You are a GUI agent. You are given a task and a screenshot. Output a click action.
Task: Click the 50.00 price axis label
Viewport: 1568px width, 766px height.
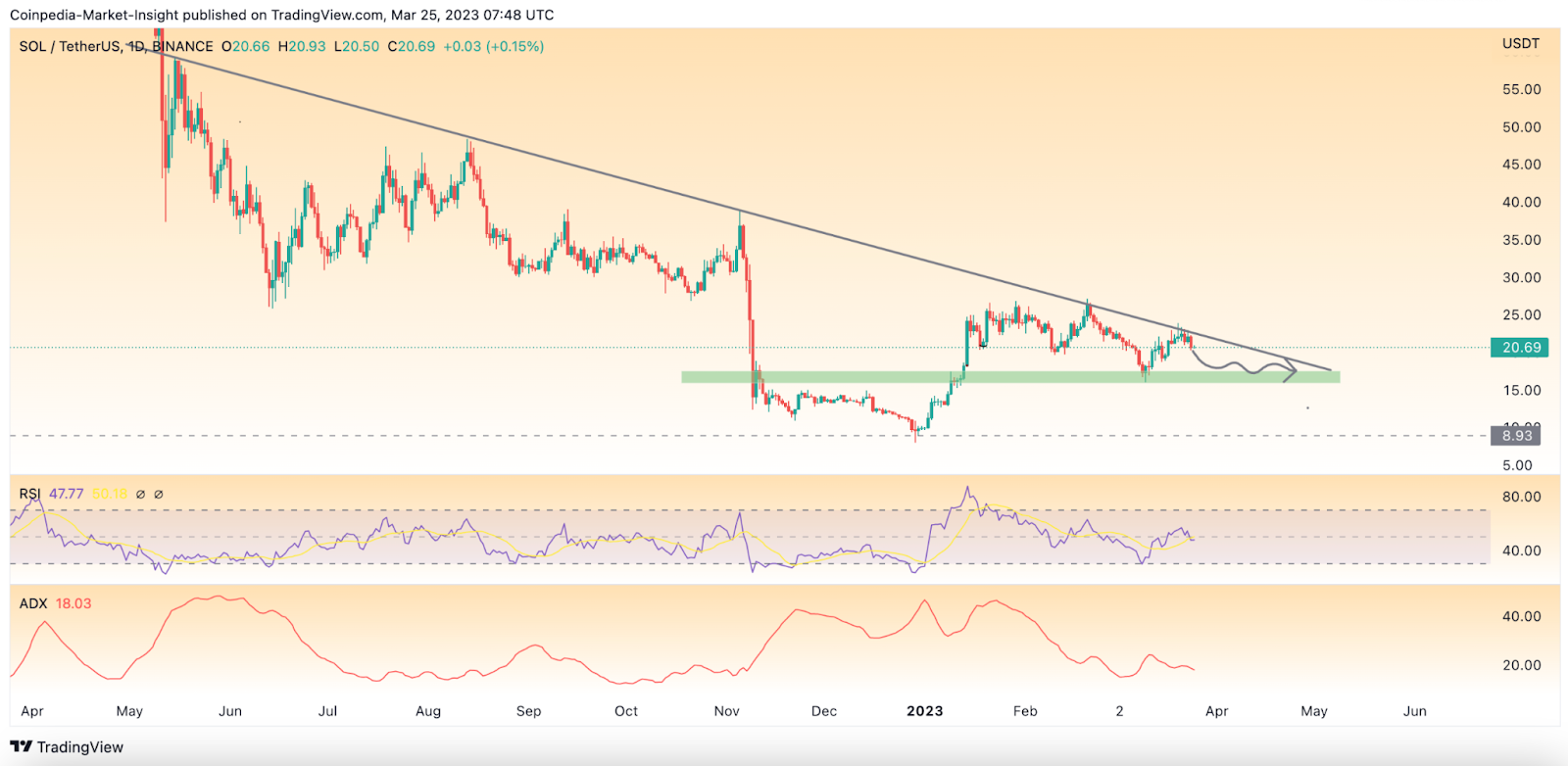1522,127
